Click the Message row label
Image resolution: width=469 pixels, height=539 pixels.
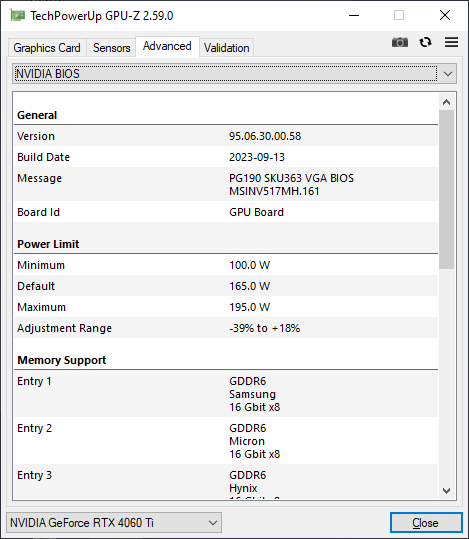point(40,178)
